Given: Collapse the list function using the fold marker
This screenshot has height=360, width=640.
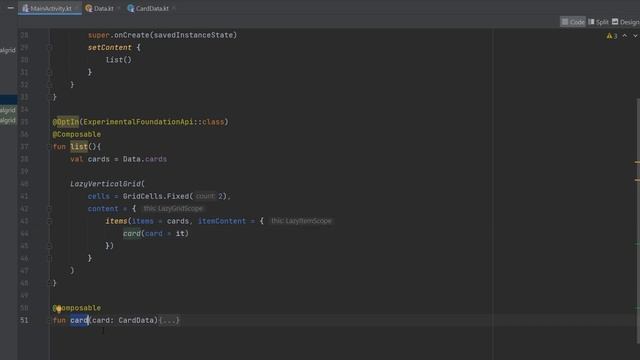Looking at the screenshot, I should coord(50,147).
